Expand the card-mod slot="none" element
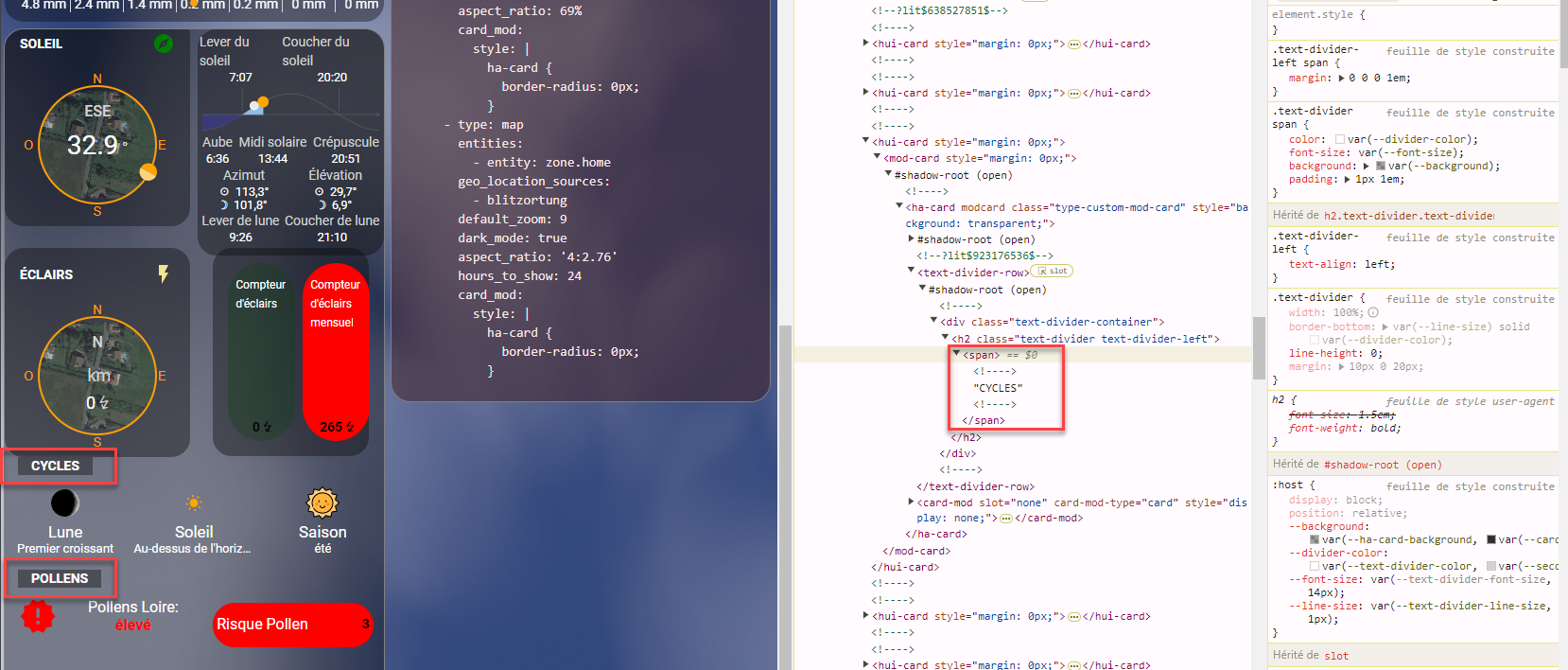Screen dimensions: 1568x670 coord(912,502)
